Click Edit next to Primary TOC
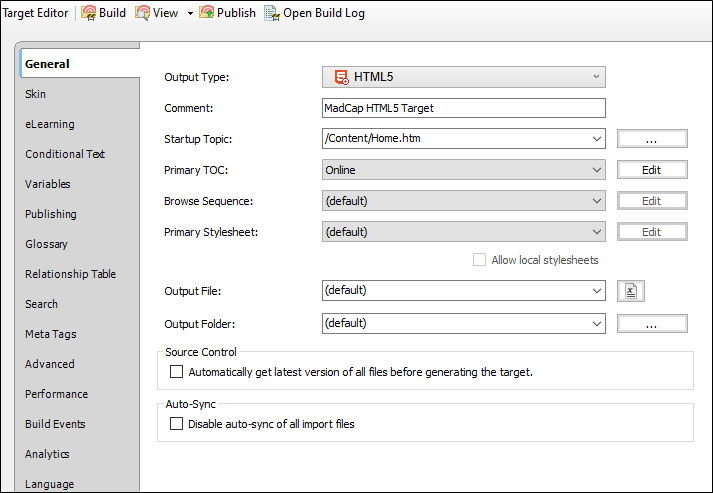 (x=652, y=170)
